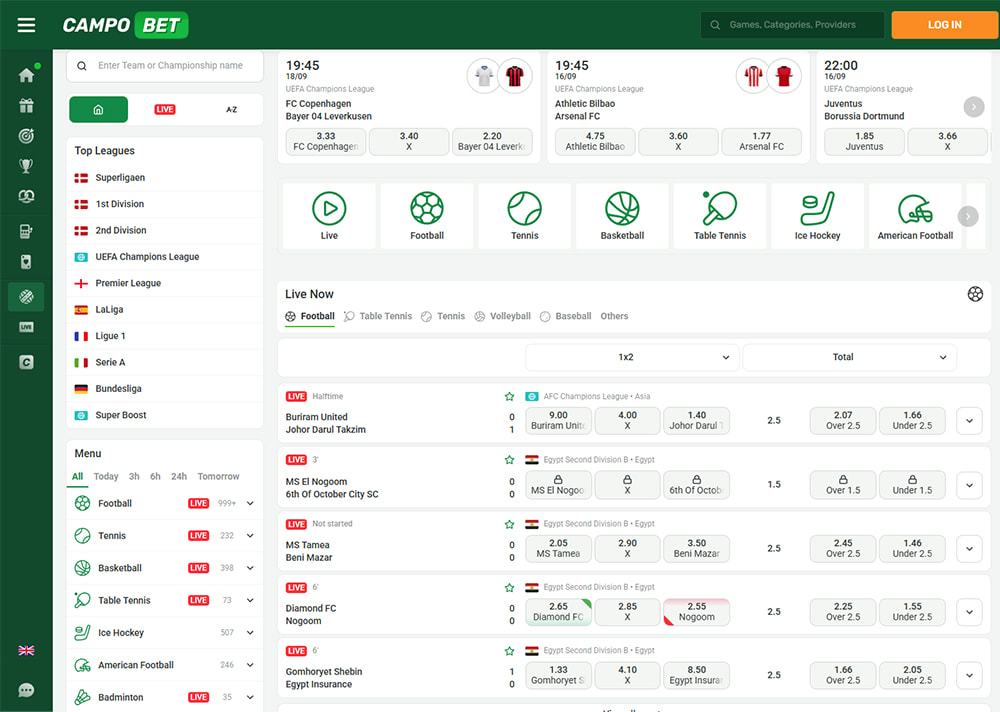The height and width of the screenshot is (712, 1000).
Task: Open the trophy tournaments sidebar icon
Action: [x=26, y=166]
